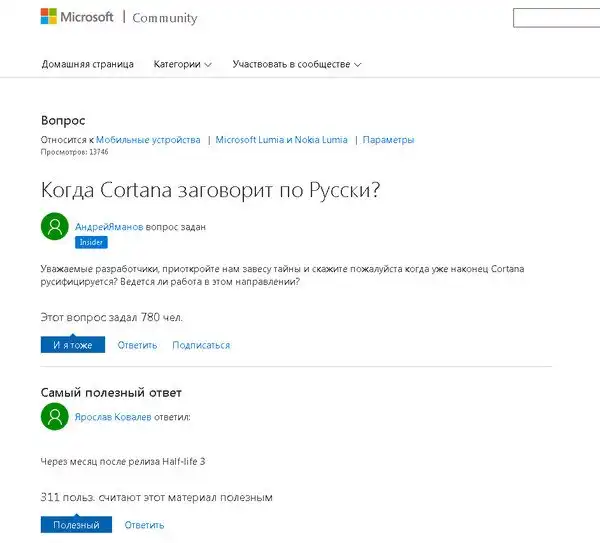Viewport: 600px width, 543px height.
Task: Open the Community home link
Action: (165, 18)
